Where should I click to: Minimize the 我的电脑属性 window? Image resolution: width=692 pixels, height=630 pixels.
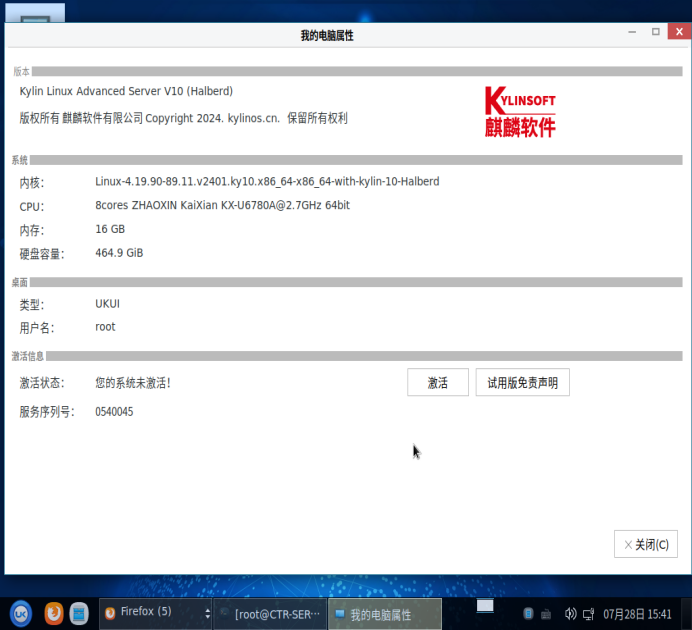click(632, 32)
